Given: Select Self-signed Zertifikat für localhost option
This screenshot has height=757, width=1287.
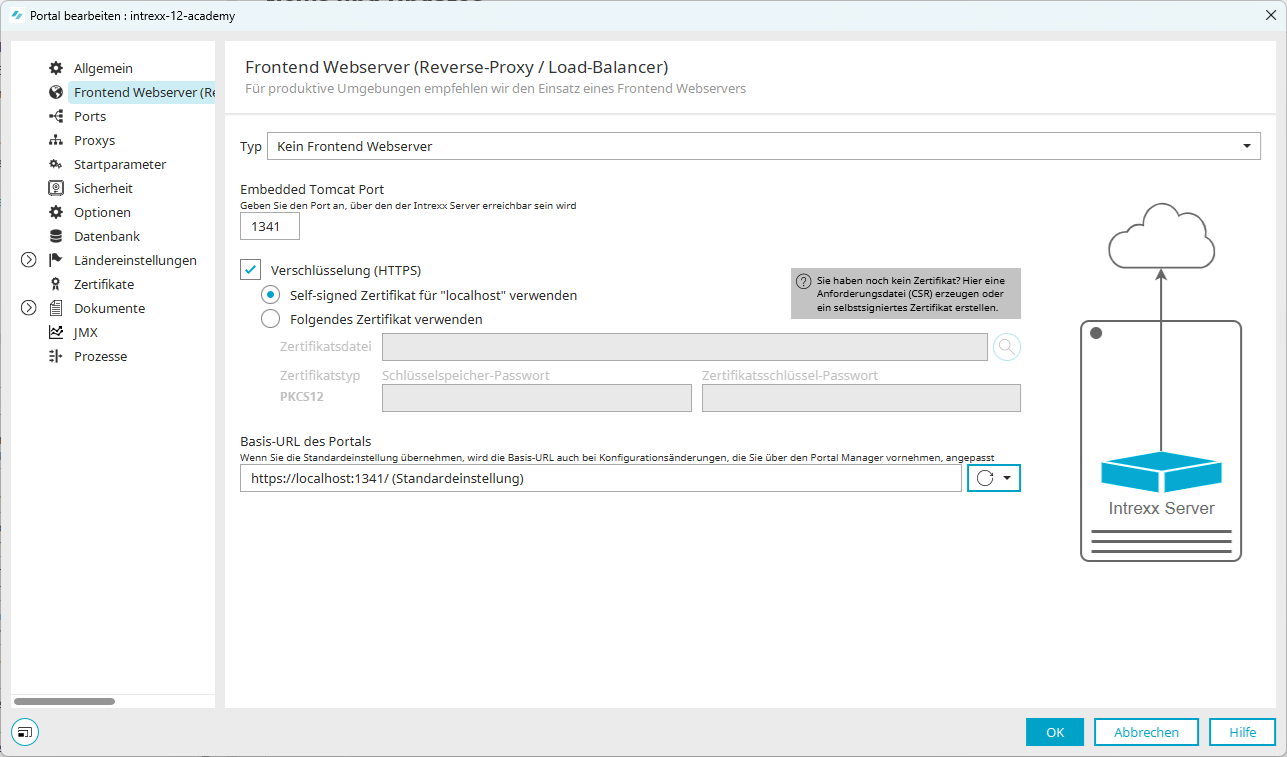Looking at the screenshot, I should tap(270, 295).
